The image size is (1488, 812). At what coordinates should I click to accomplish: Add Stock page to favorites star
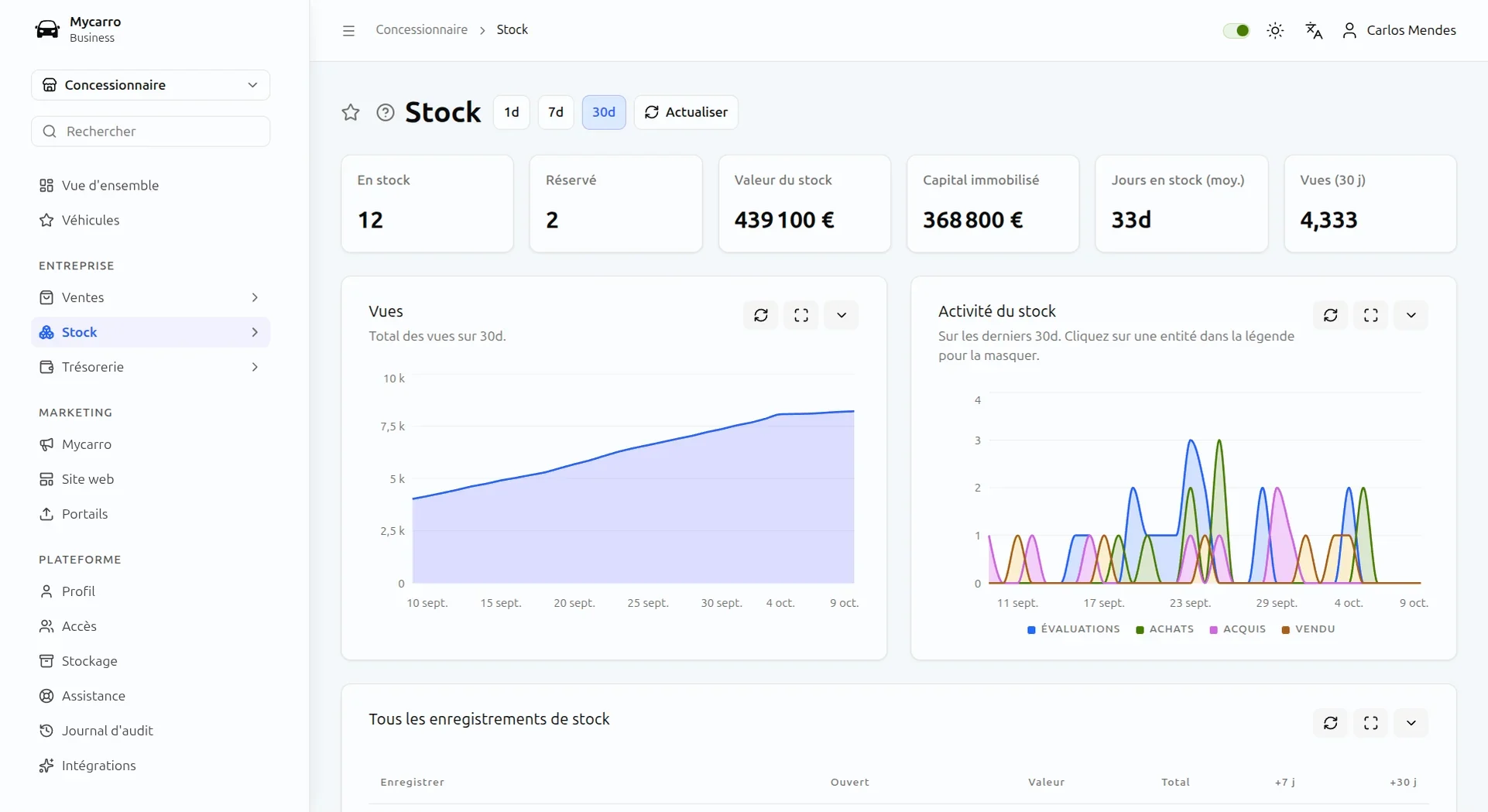pos(351,112)
